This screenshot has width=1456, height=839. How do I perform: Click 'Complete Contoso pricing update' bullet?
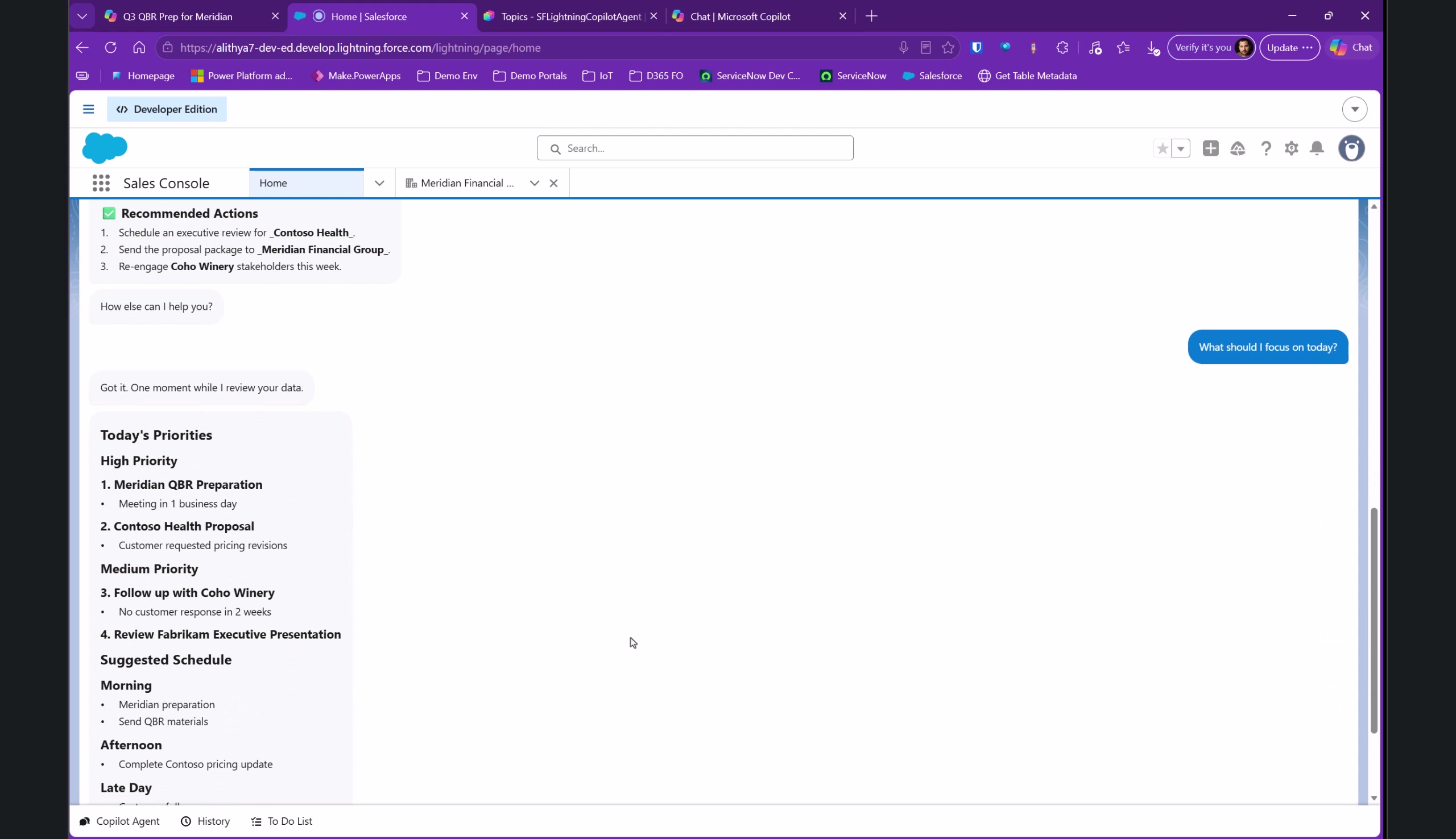click(196, 764)
